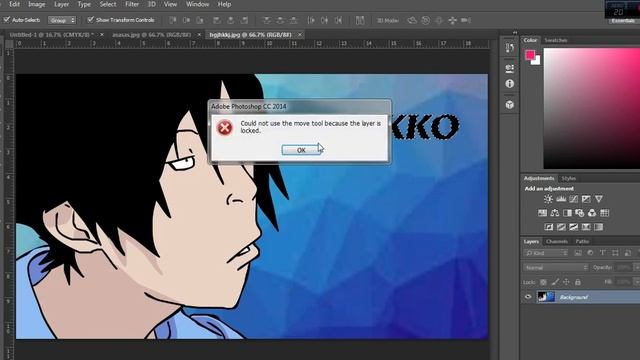Open the Filter menu
Viewport: 640px width, 360px height.
(x=132, y=4)
